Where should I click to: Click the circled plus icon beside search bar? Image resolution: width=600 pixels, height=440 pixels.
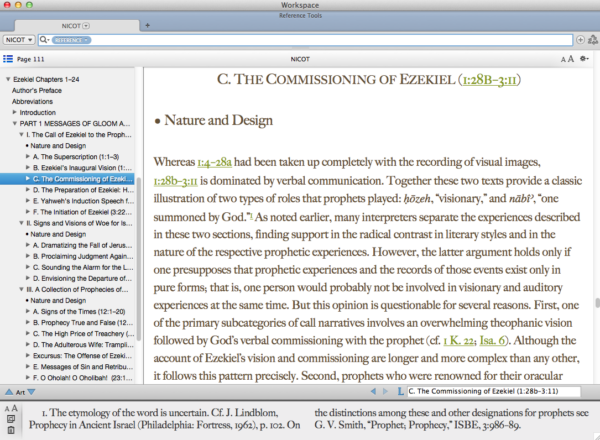click(x=582, y=39)
